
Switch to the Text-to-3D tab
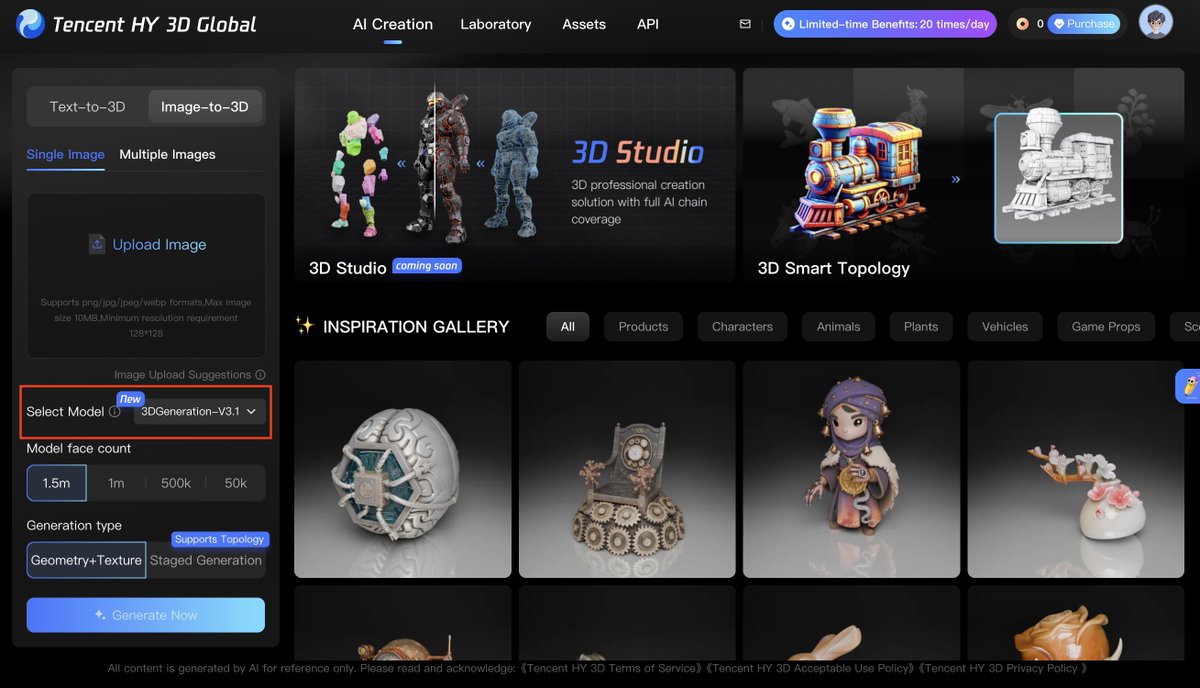(87, 106)
